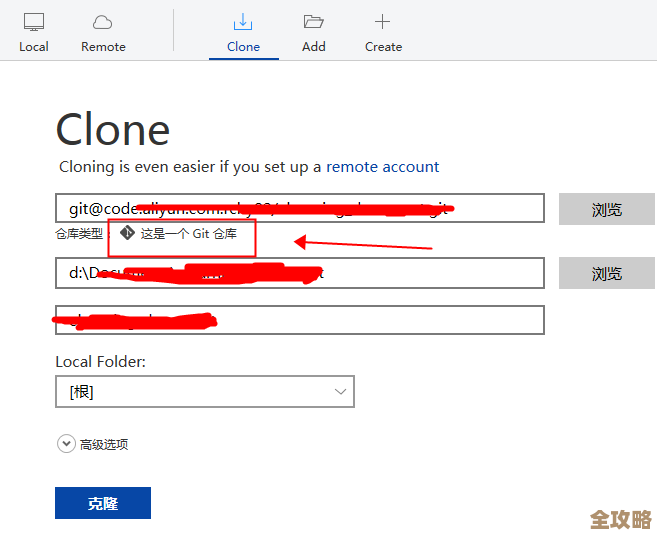Click the Remote cloud icon
This screenshot has height=538, width=657.
point(102,22)
